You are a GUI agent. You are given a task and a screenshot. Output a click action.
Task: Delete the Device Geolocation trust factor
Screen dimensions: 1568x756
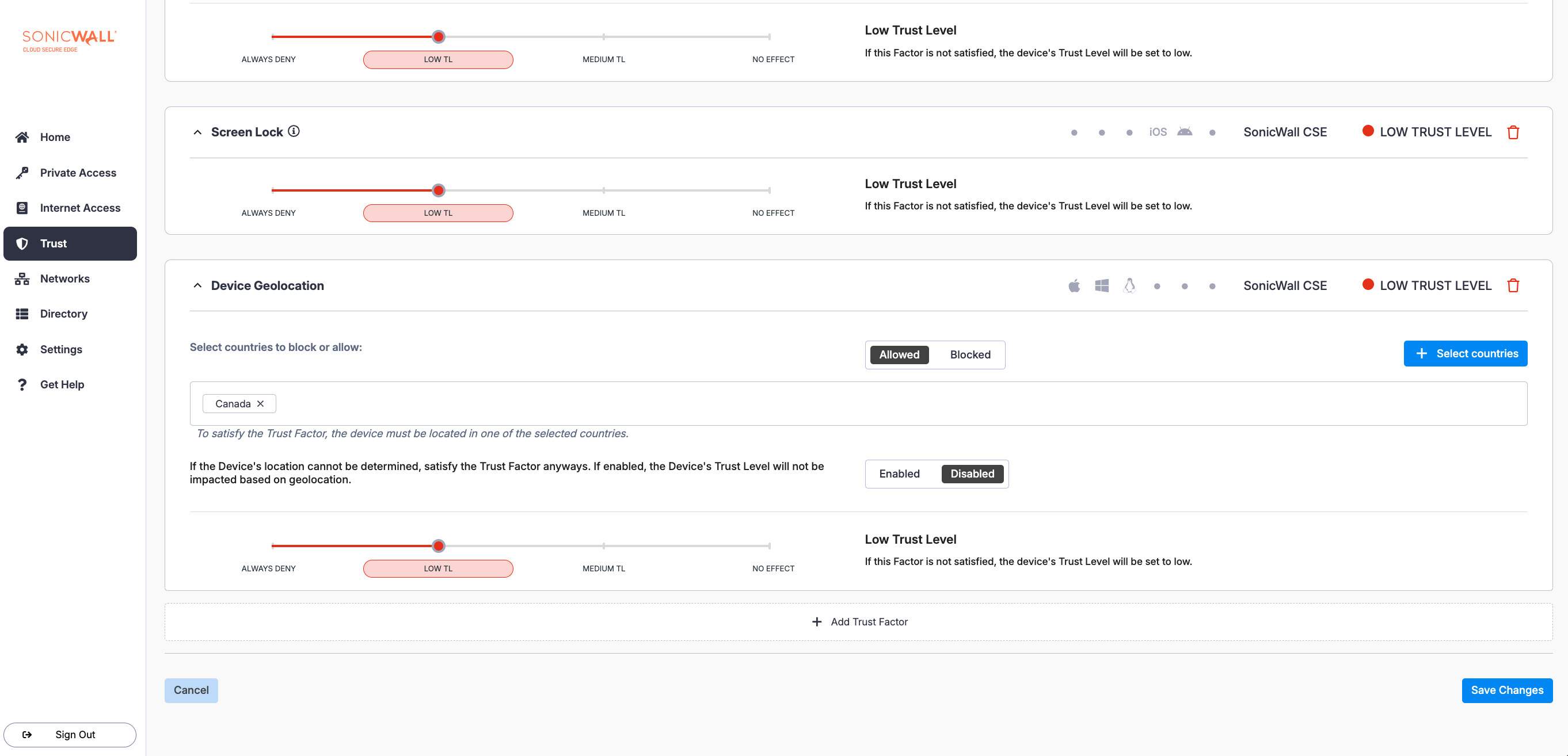(x=1513, y=285)
